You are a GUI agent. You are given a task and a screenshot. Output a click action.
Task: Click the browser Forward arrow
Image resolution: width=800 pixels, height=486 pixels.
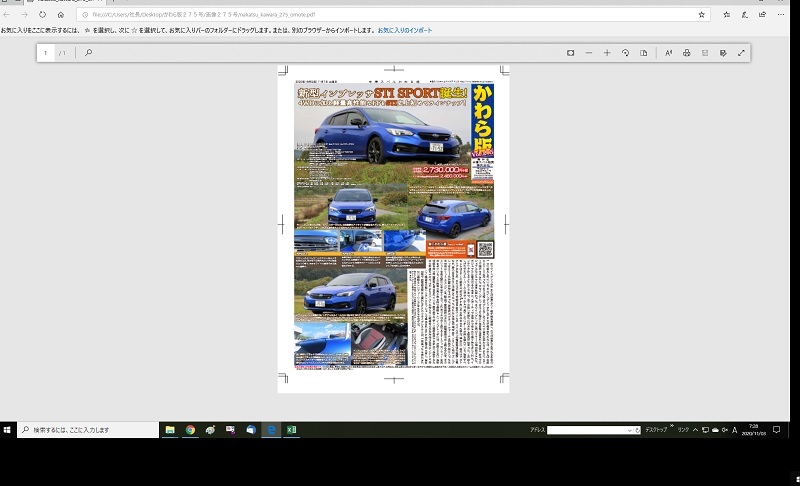pos(24,15)
